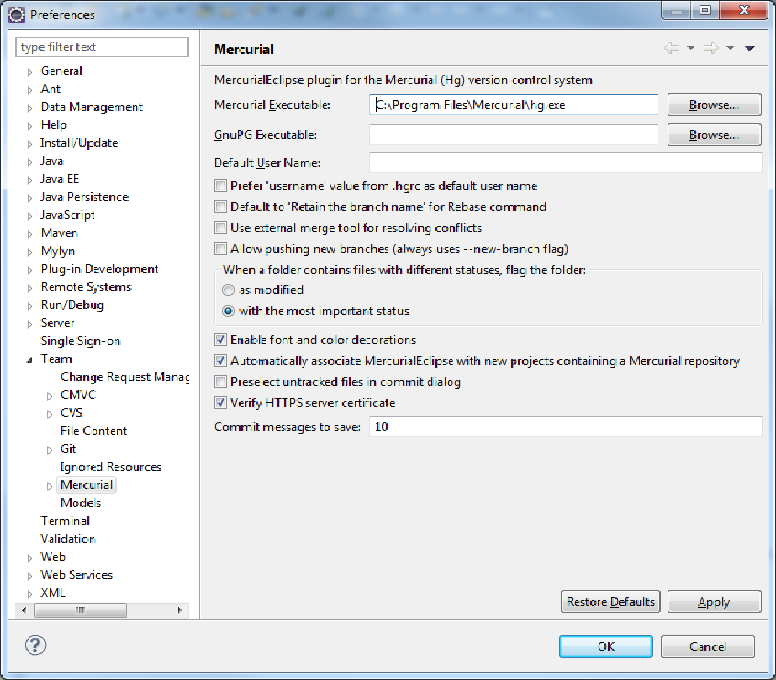Expand the Git node under Team
Image resolution: width=776 pixels, height=680 pixels.
pyautogui.click(x=49, y=450)
